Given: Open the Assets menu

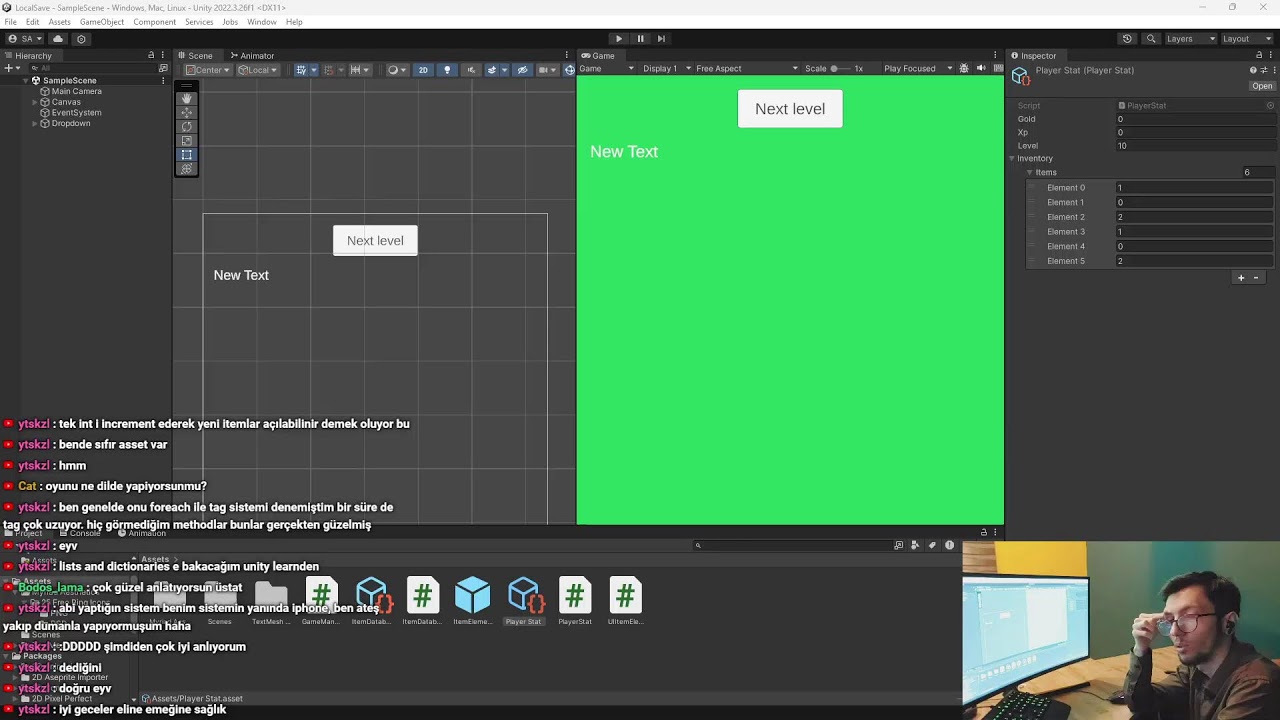Looking at the screenshot, I should click(59, 22).
